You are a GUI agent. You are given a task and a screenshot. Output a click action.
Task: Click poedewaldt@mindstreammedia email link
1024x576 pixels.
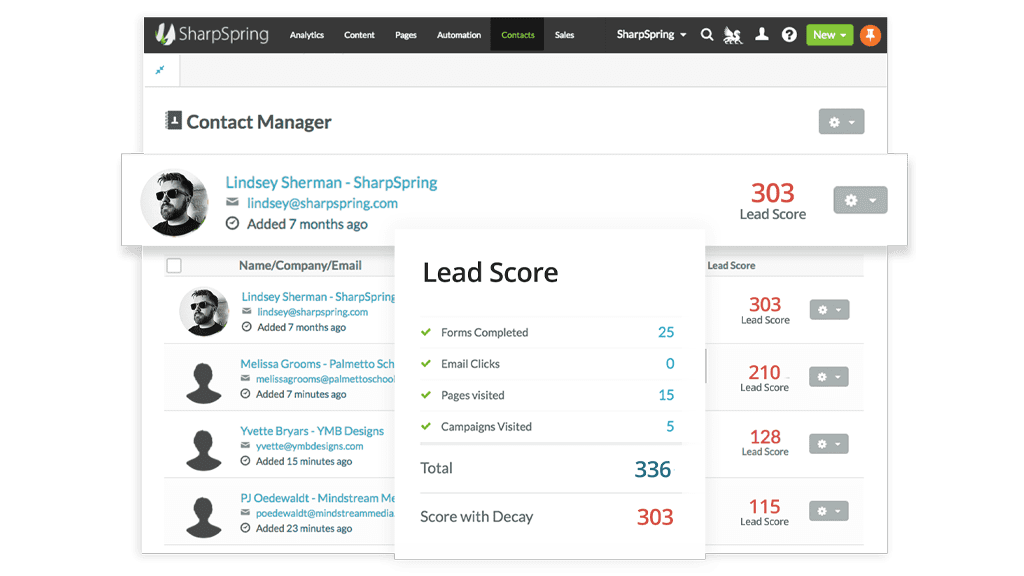[325, 513]
